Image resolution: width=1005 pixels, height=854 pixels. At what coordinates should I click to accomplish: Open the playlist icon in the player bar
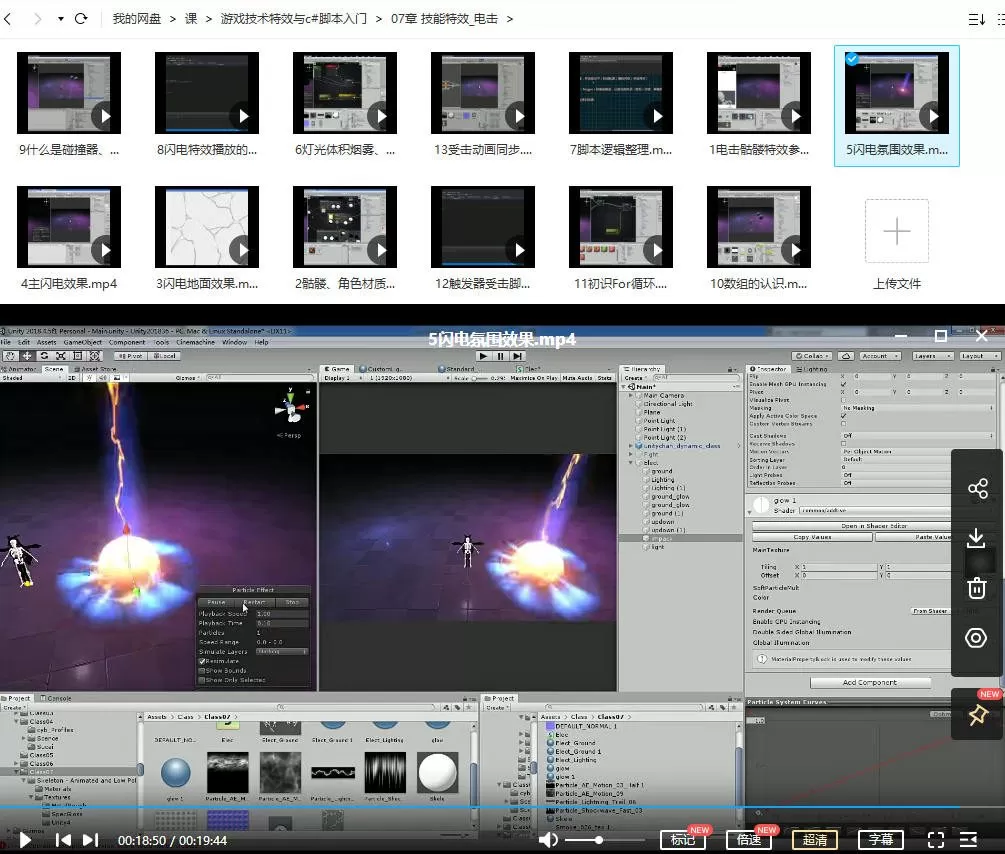tap(968, 840)
